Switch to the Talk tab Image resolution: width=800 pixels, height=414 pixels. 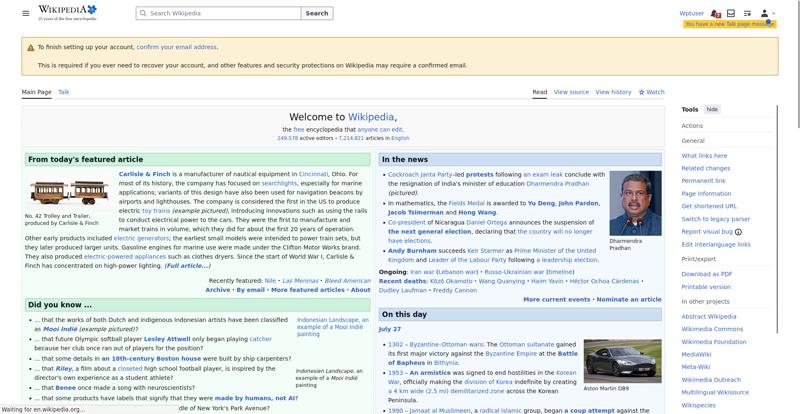pyautogui.click(x=64, y=92)
